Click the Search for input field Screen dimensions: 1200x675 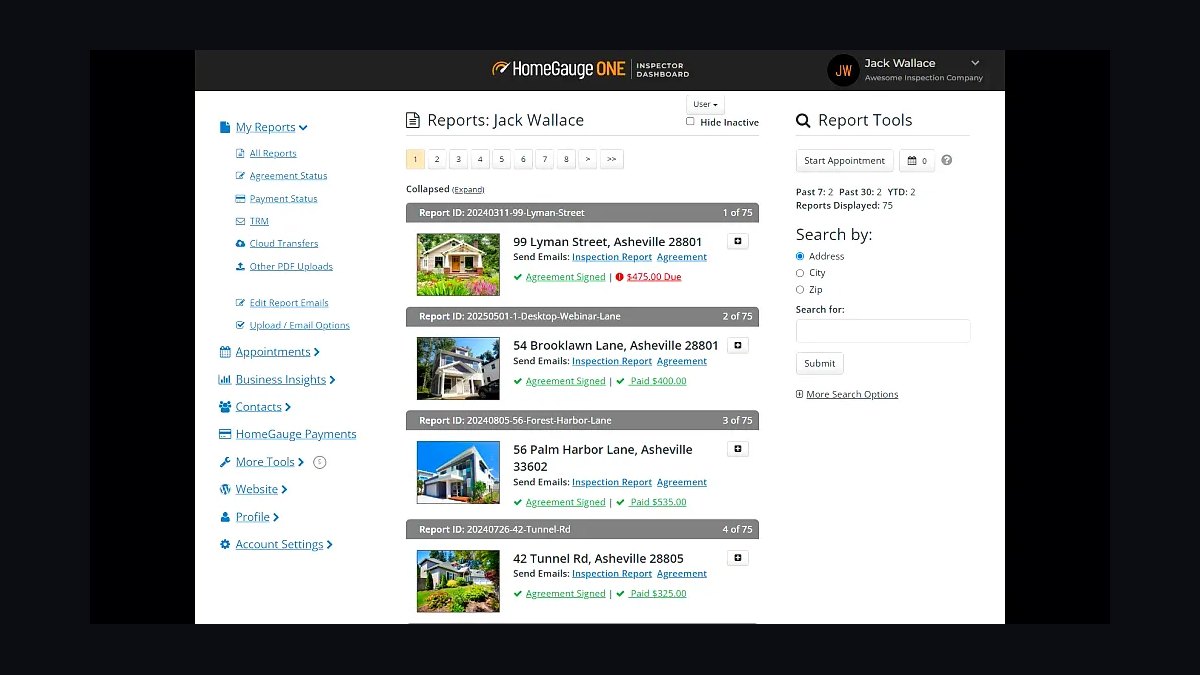tap(883, 331)
